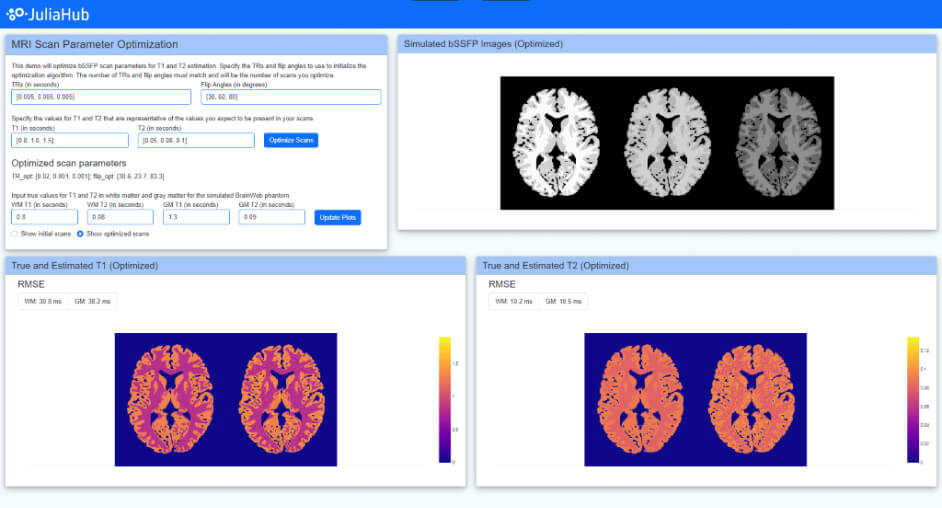Click the right brain map in T2 plot
Image resolution: width=942 pixels, height=508 pixels.
pyautogui.click(x=750, y=400)
